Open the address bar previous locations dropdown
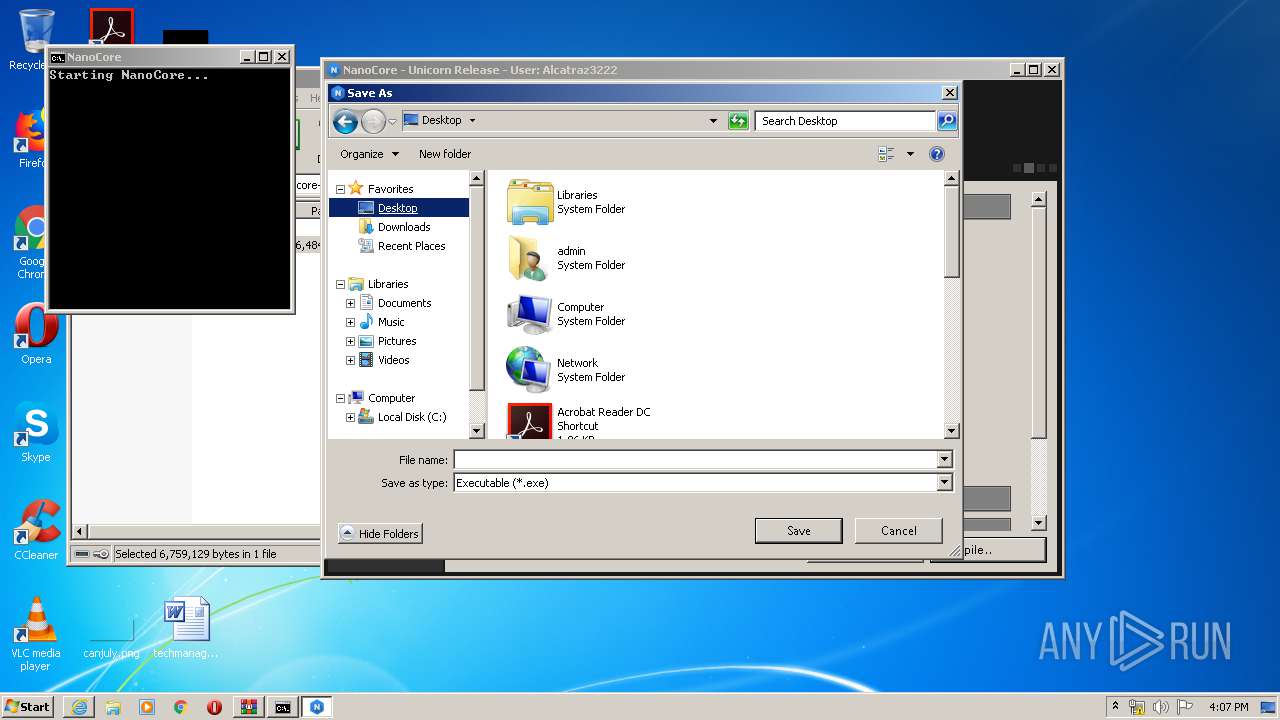 713,121
